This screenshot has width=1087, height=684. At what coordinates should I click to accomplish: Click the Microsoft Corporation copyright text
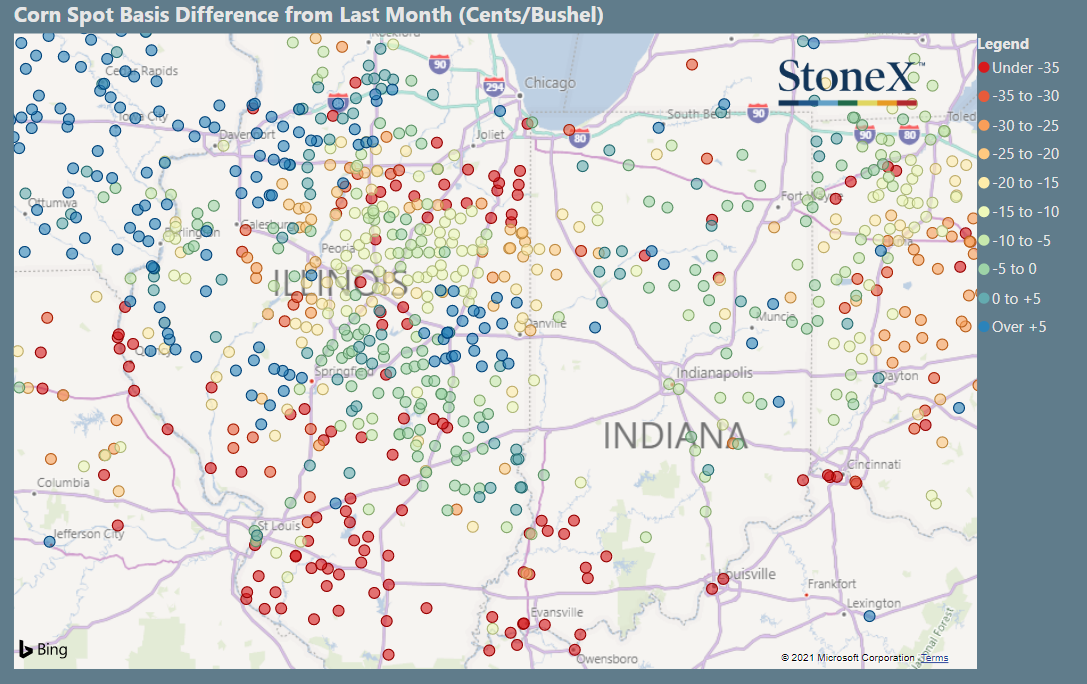848,658
